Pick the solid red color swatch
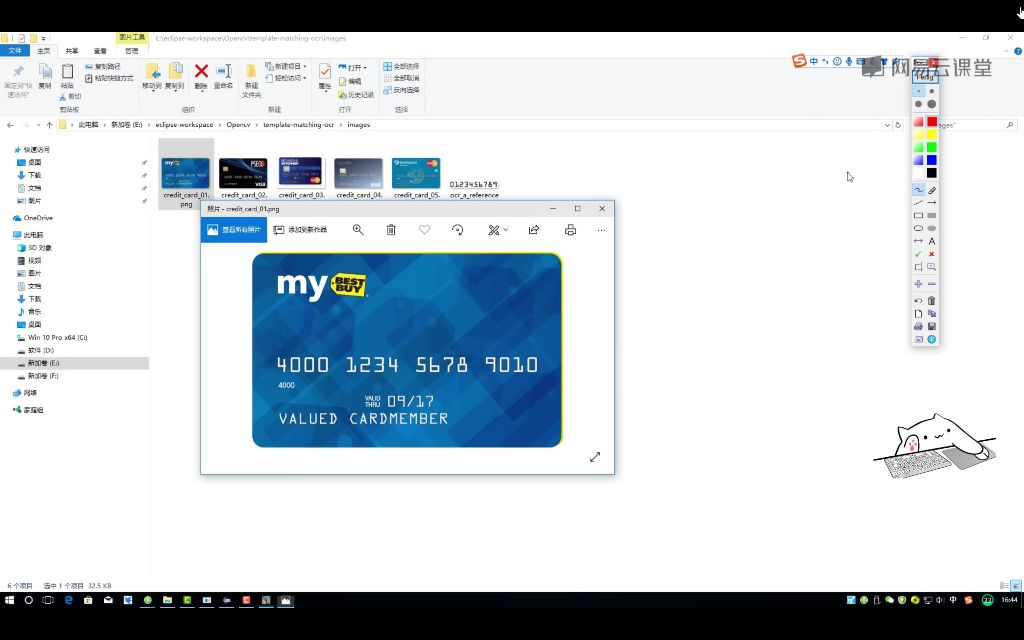Image resolution: width=1024 pixels, height=640 pixels. (932, 121)
